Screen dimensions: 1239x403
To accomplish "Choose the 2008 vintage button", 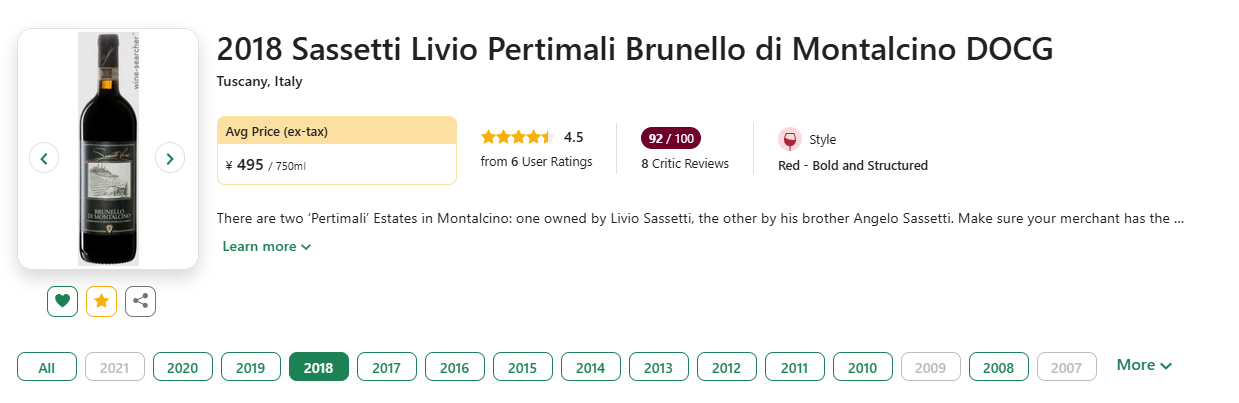I will 998,367.
